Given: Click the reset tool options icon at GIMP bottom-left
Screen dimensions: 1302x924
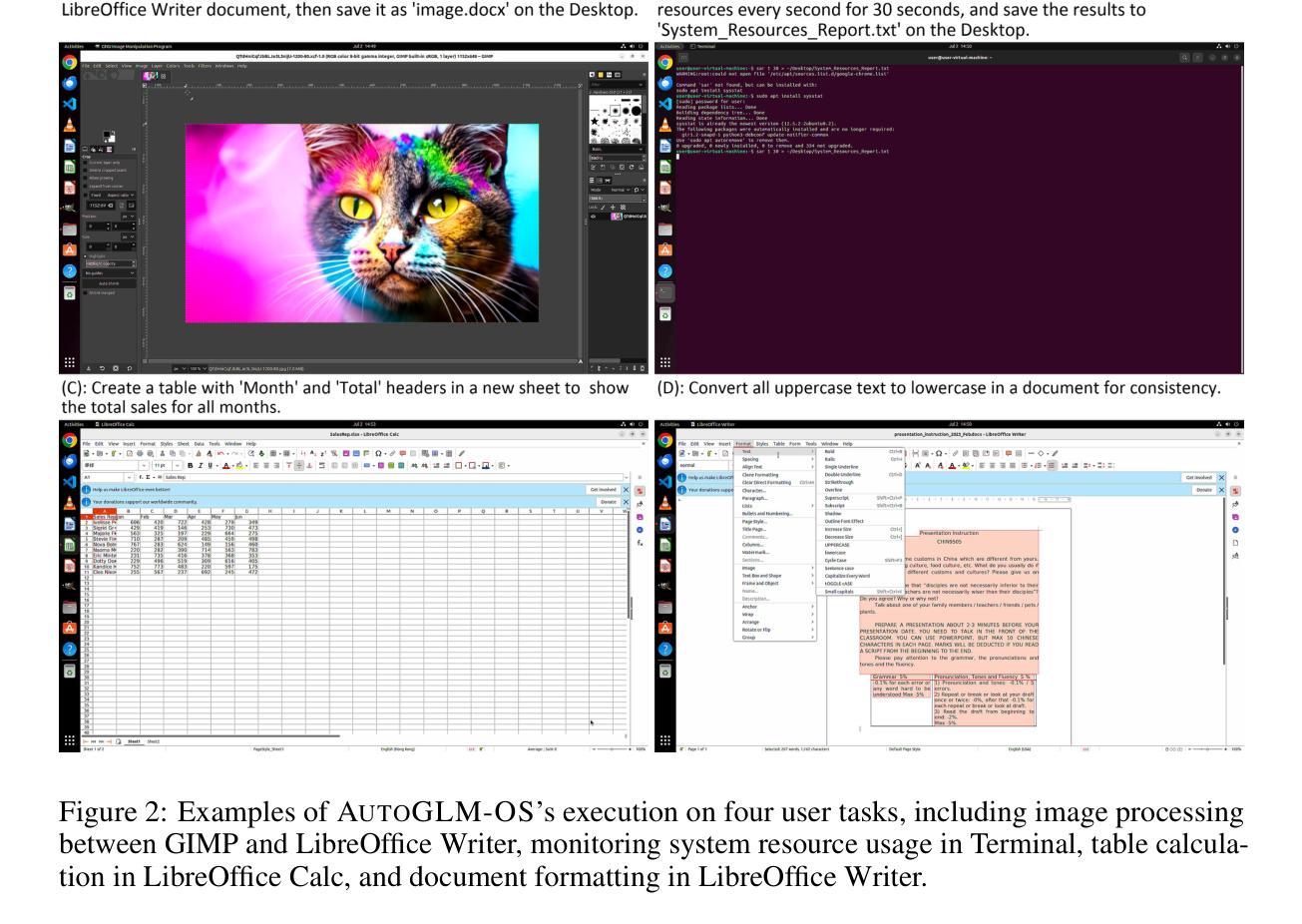Looking at the screenshot, I should point(130,368).
